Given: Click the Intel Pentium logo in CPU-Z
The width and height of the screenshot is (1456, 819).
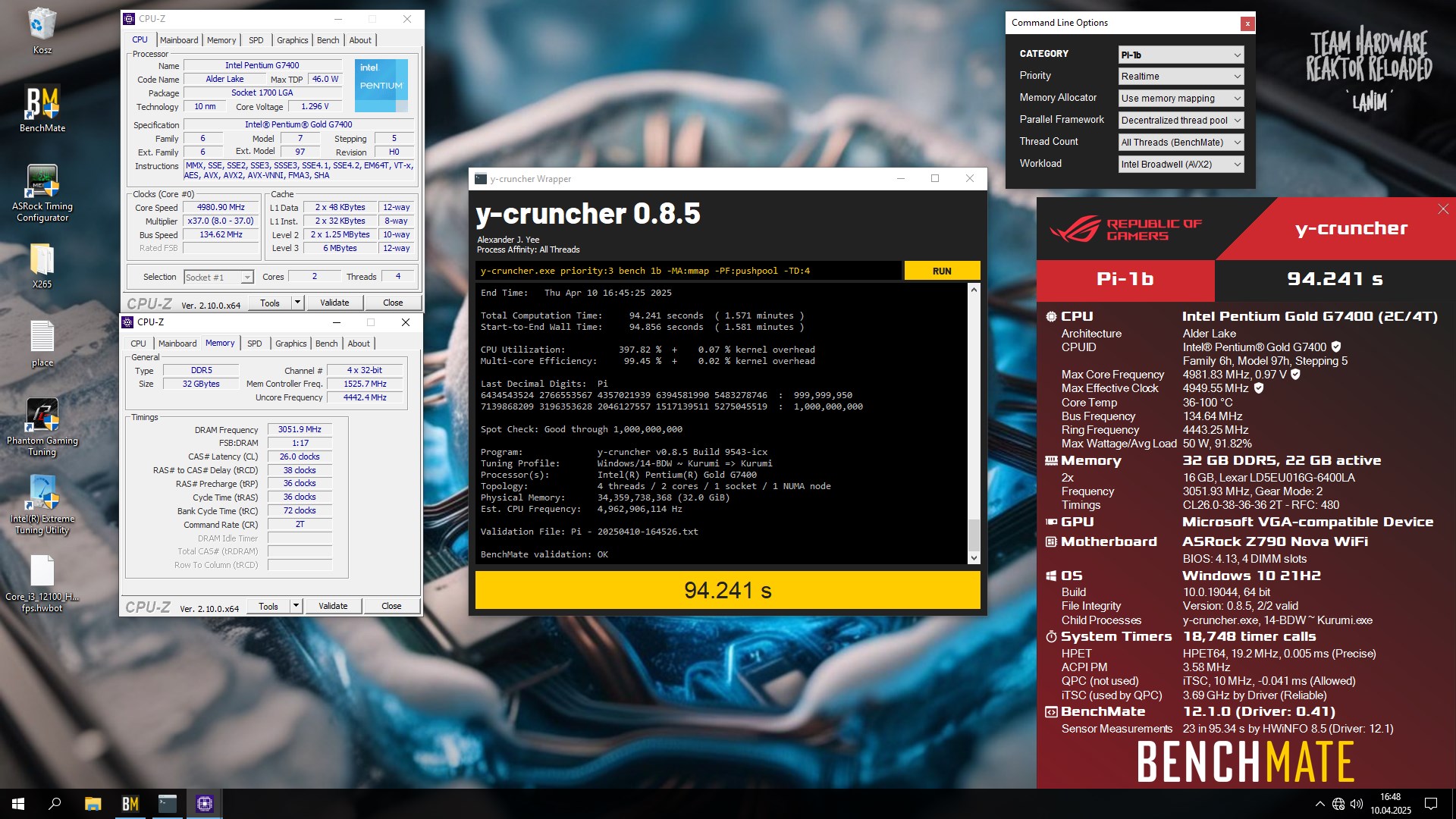Looking at the screenshot, I should click(x=381, y=86).
